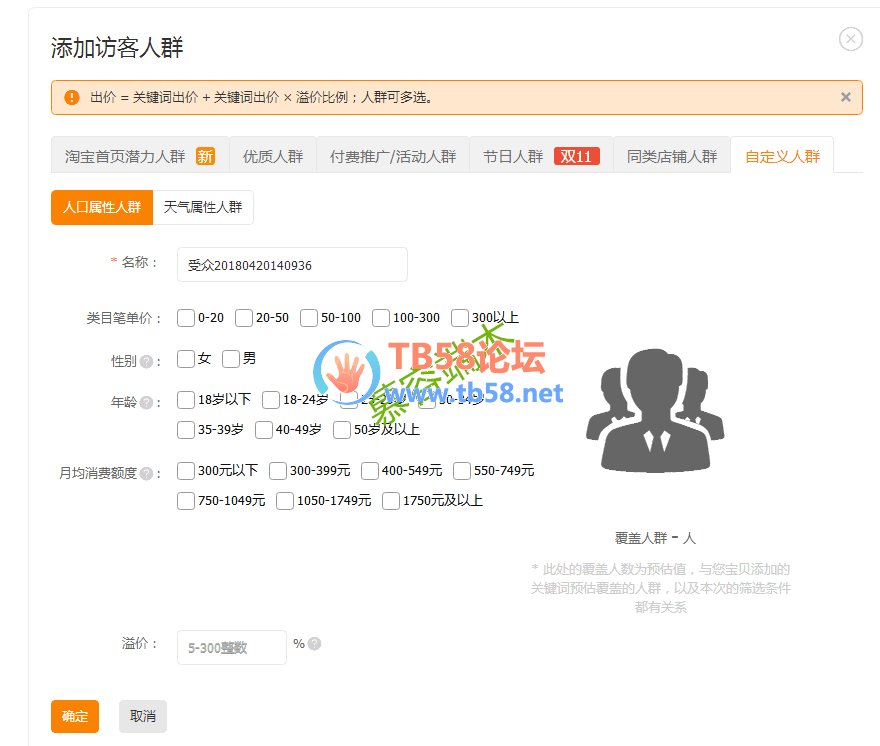The image size is (880, 746).
Task: Check 750-1049元 spending checkbox
Action: 186,501
